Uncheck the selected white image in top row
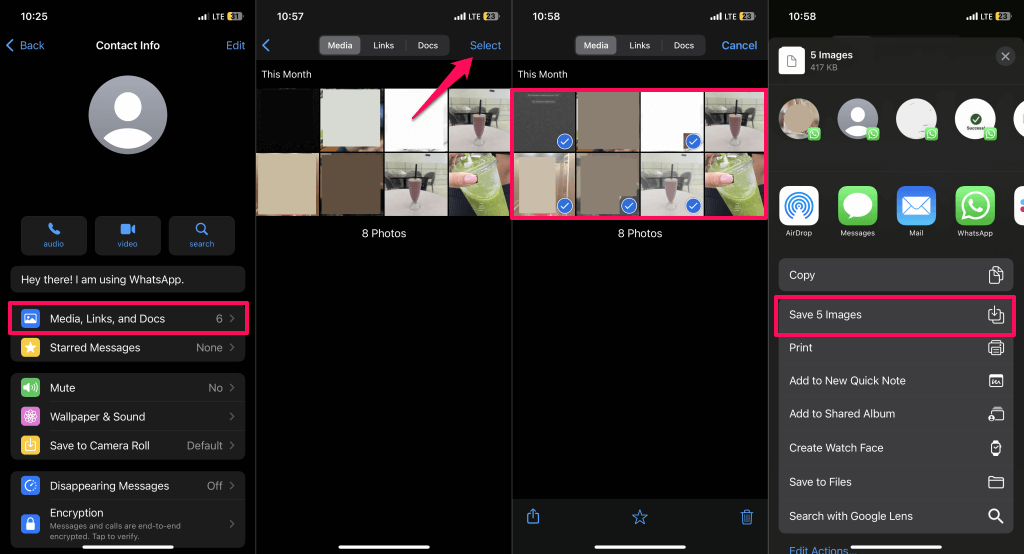The width and height of the screenshot is (1024, 554). (x=693, y=141)
